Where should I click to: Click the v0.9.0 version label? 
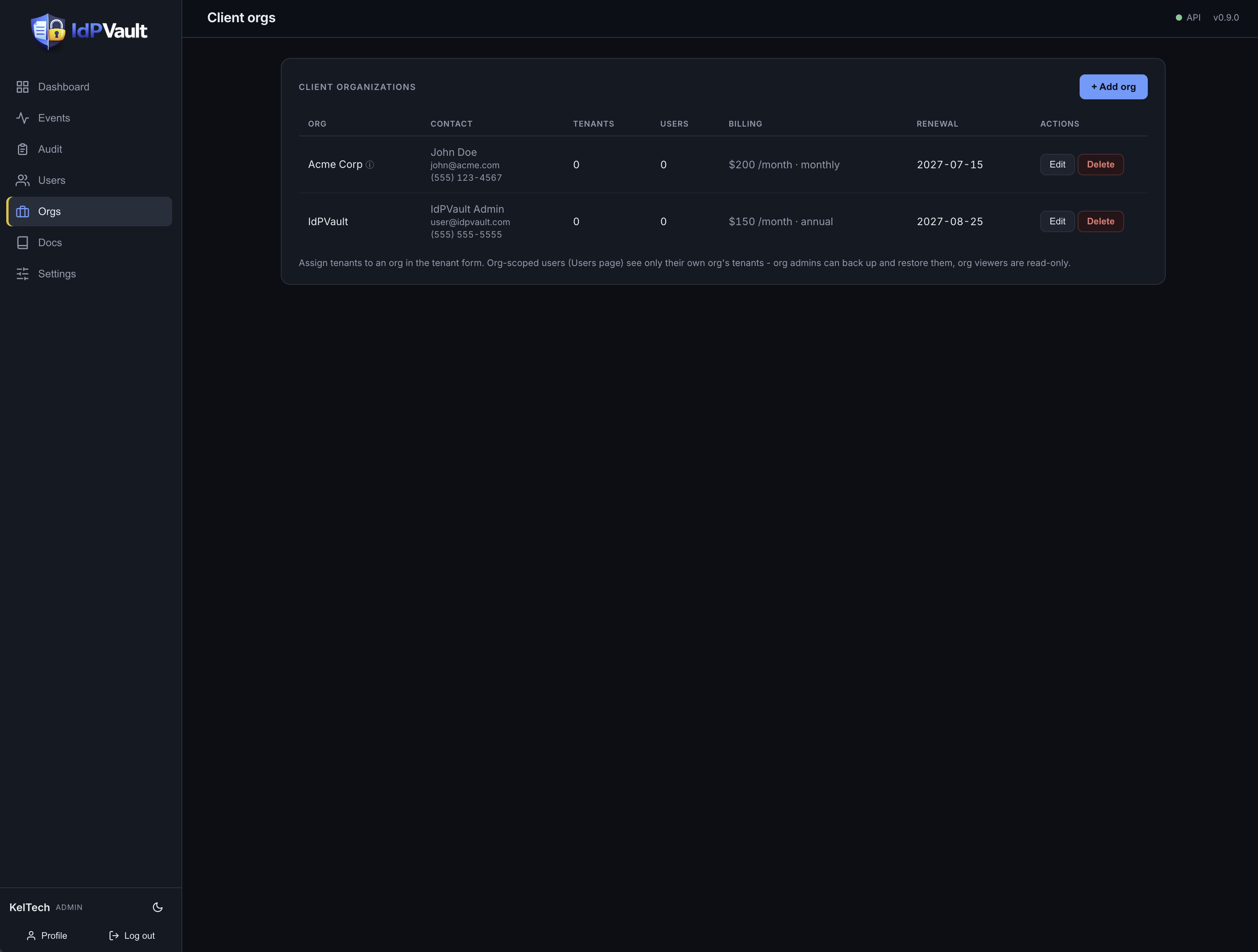pos(1226,18)
